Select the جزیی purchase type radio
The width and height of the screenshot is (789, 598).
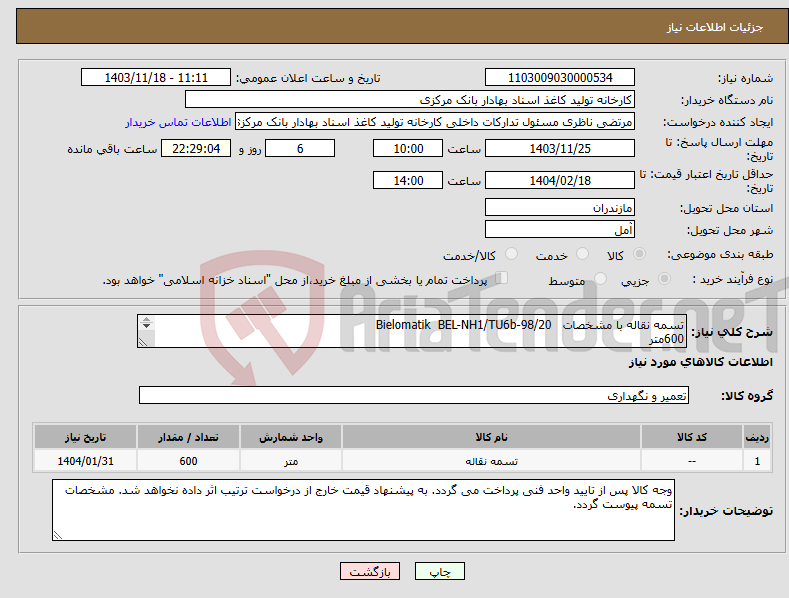(664, 278)
